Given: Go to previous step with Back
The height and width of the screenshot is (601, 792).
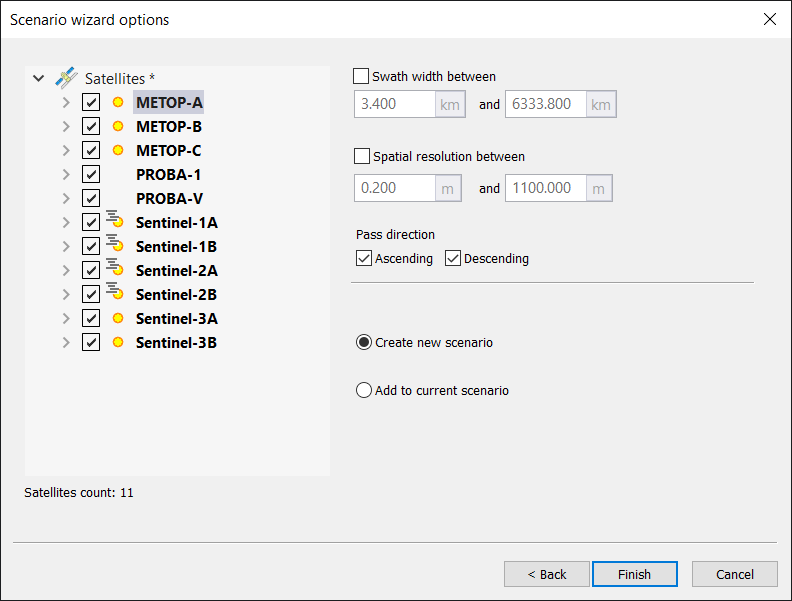Looking at the screenshot, I should coord(547,574).
